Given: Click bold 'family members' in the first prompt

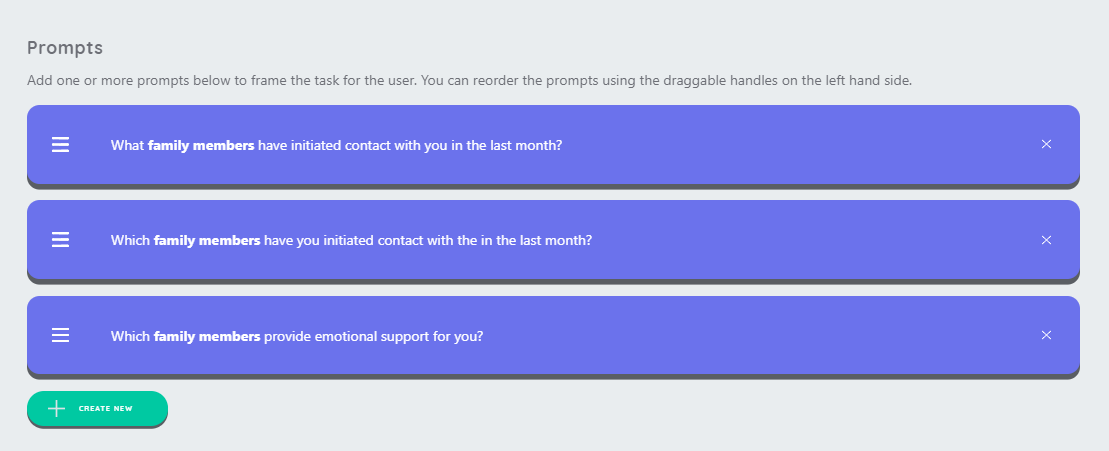Looking at the screenshot, I should pyautogui.click(x=201, y=145).
